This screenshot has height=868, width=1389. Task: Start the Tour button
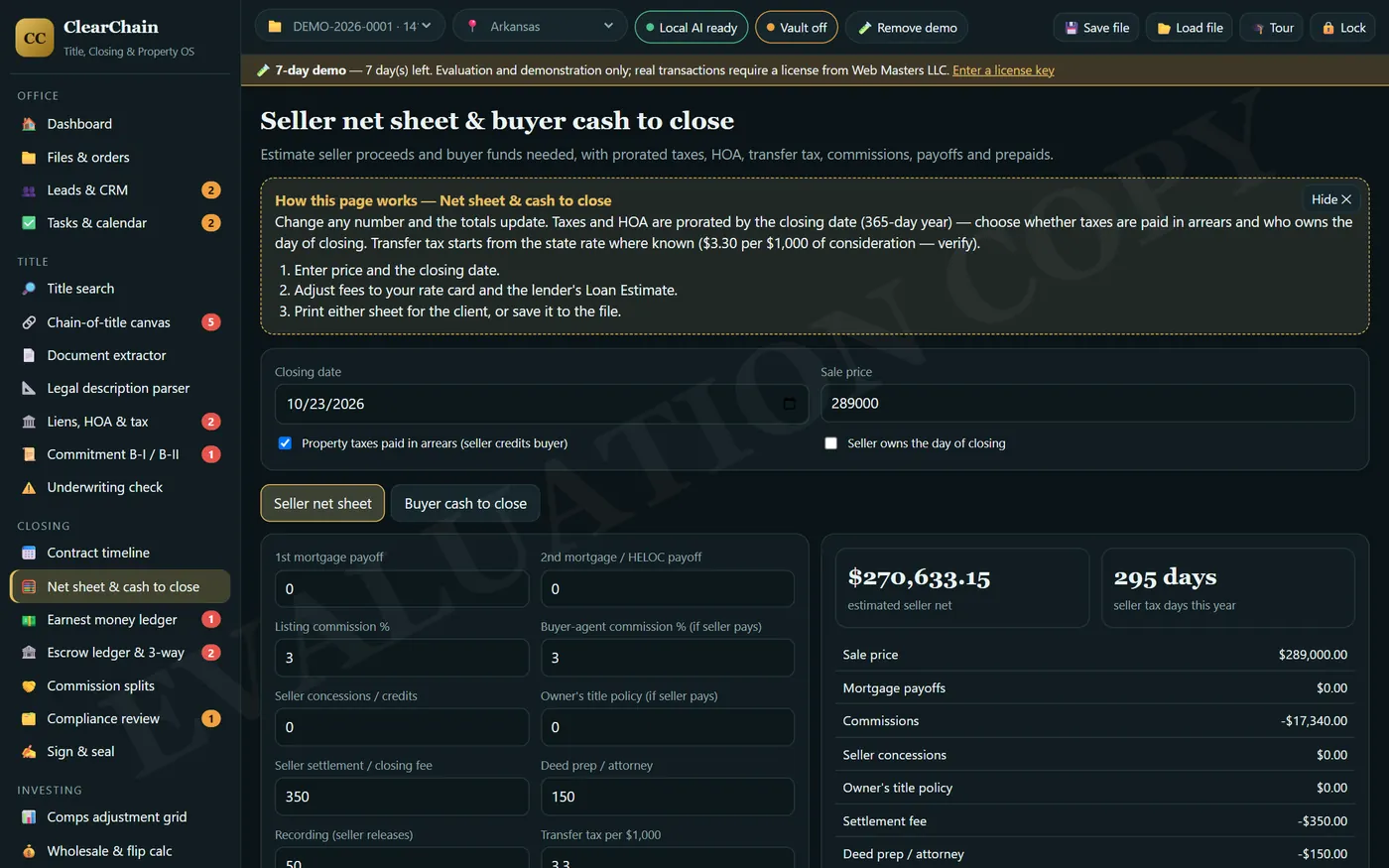[1272, 27]
